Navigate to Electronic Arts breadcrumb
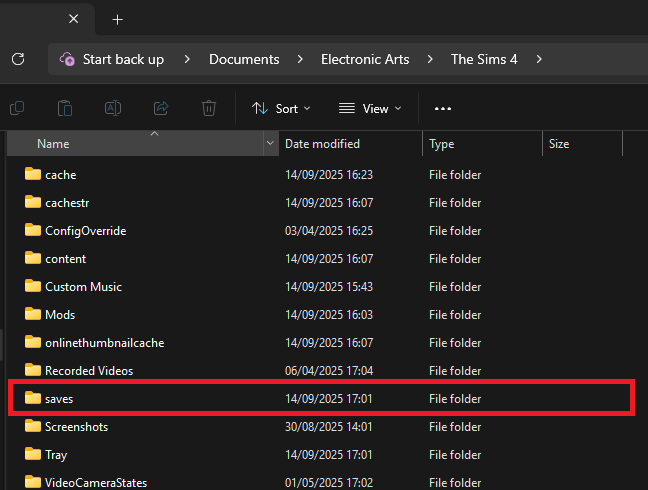Viewport: 648px width, 490px height. [365, 59]
